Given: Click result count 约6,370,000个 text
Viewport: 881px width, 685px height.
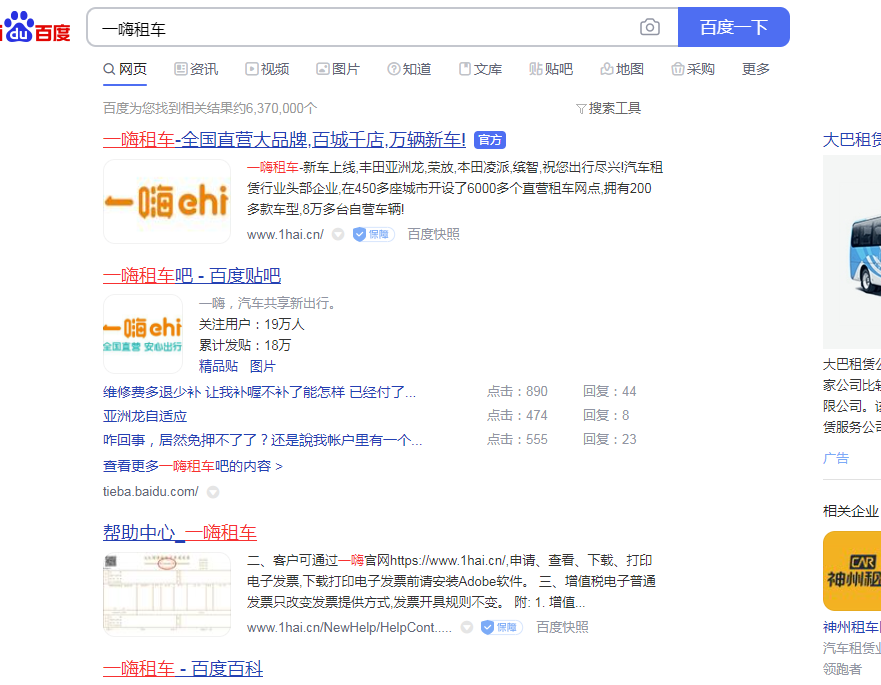Looking at the screenshot, I should 274,108.
